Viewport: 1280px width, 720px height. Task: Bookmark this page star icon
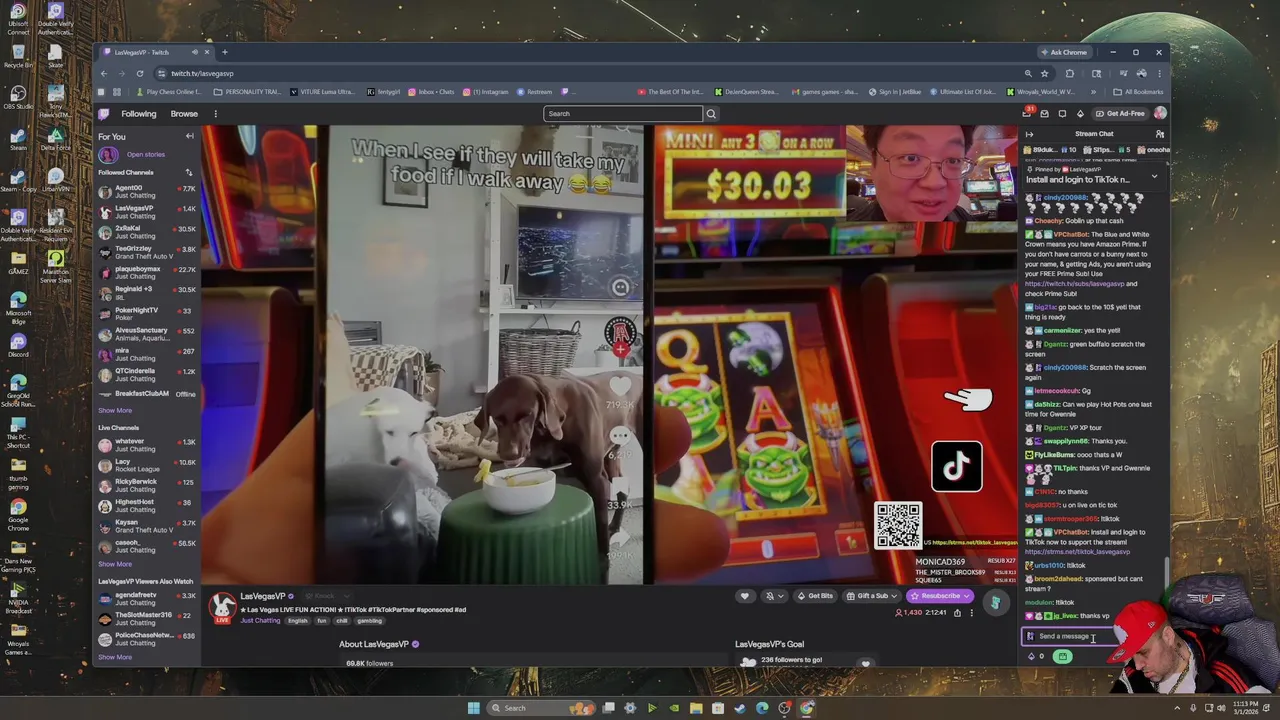coord(1045,73)
